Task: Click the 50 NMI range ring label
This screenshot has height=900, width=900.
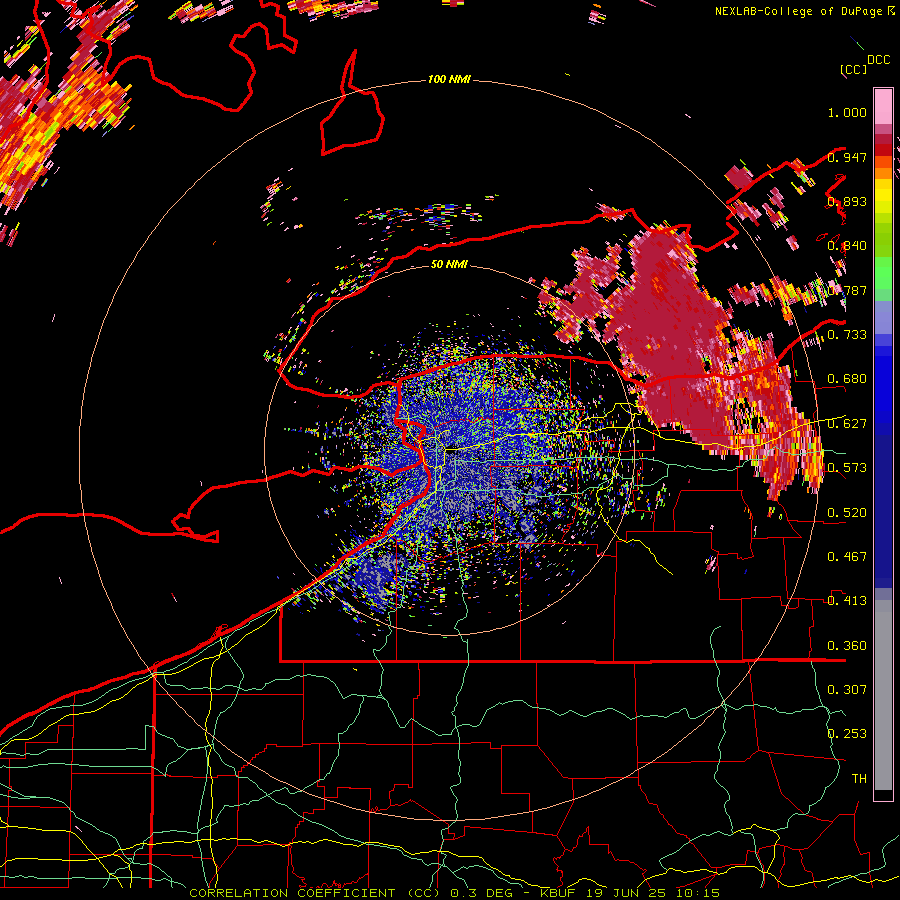Action: (x=449, y=265)
